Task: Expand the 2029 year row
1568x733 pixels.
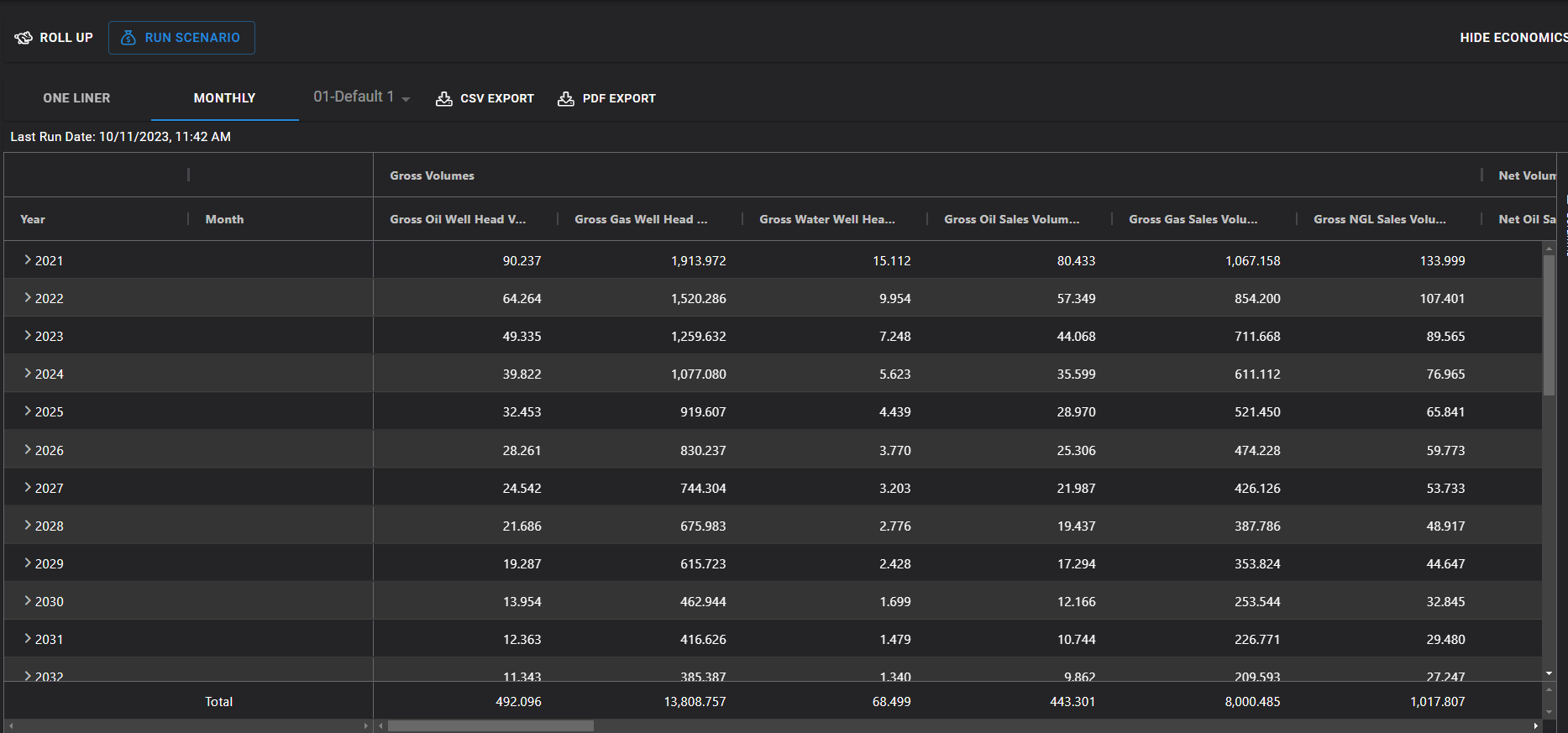Action: pyautogui.click(x=28, y=563)
